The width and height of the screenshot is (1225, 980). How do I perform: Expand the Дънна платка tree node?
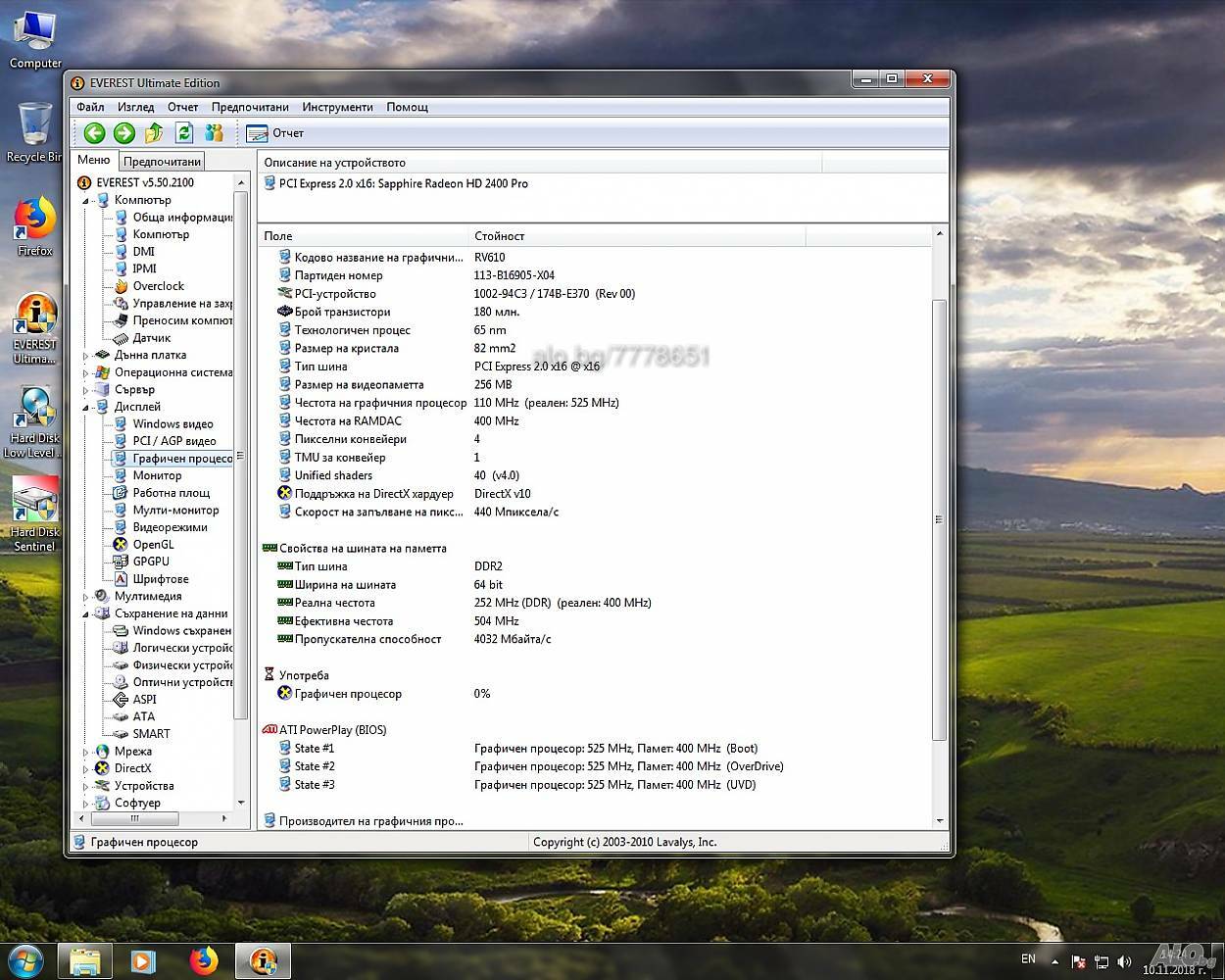point(85,355)
